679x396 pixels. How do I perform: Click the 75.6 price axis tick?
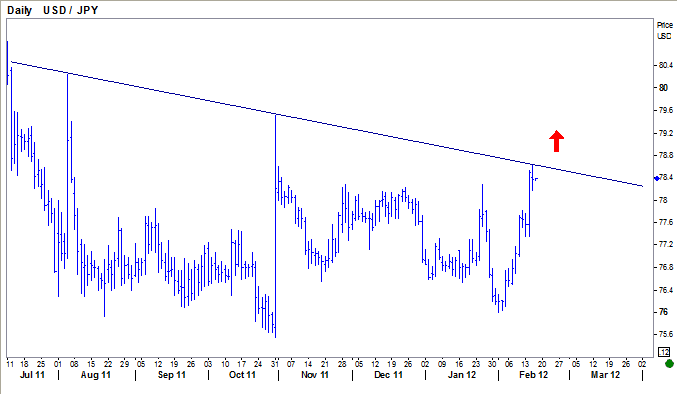(x=666, y=334)
